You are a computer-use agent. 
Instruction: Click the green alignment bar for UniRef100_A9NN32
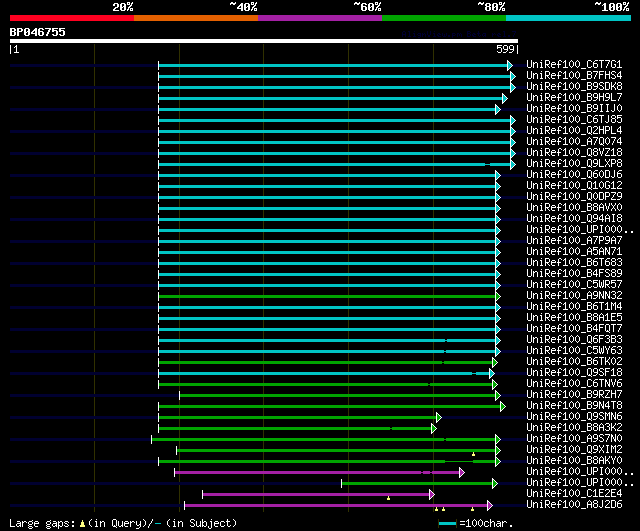click(x=327, y=297)
